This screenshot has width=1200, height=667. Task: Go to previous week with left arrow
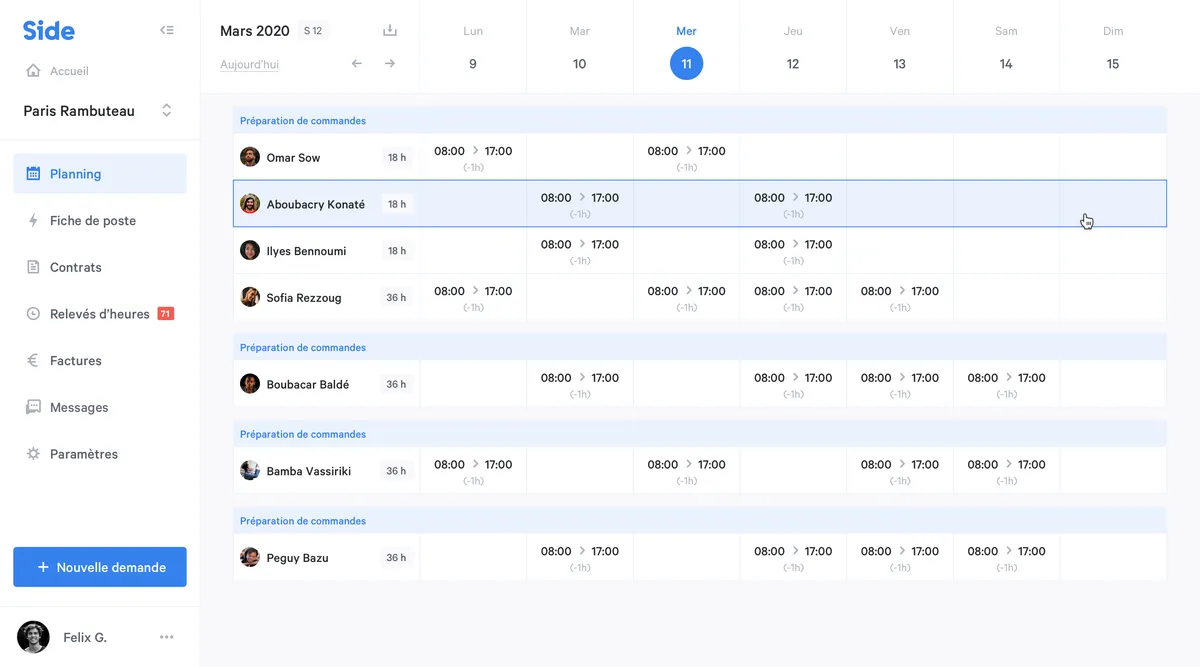click(356, 64)
